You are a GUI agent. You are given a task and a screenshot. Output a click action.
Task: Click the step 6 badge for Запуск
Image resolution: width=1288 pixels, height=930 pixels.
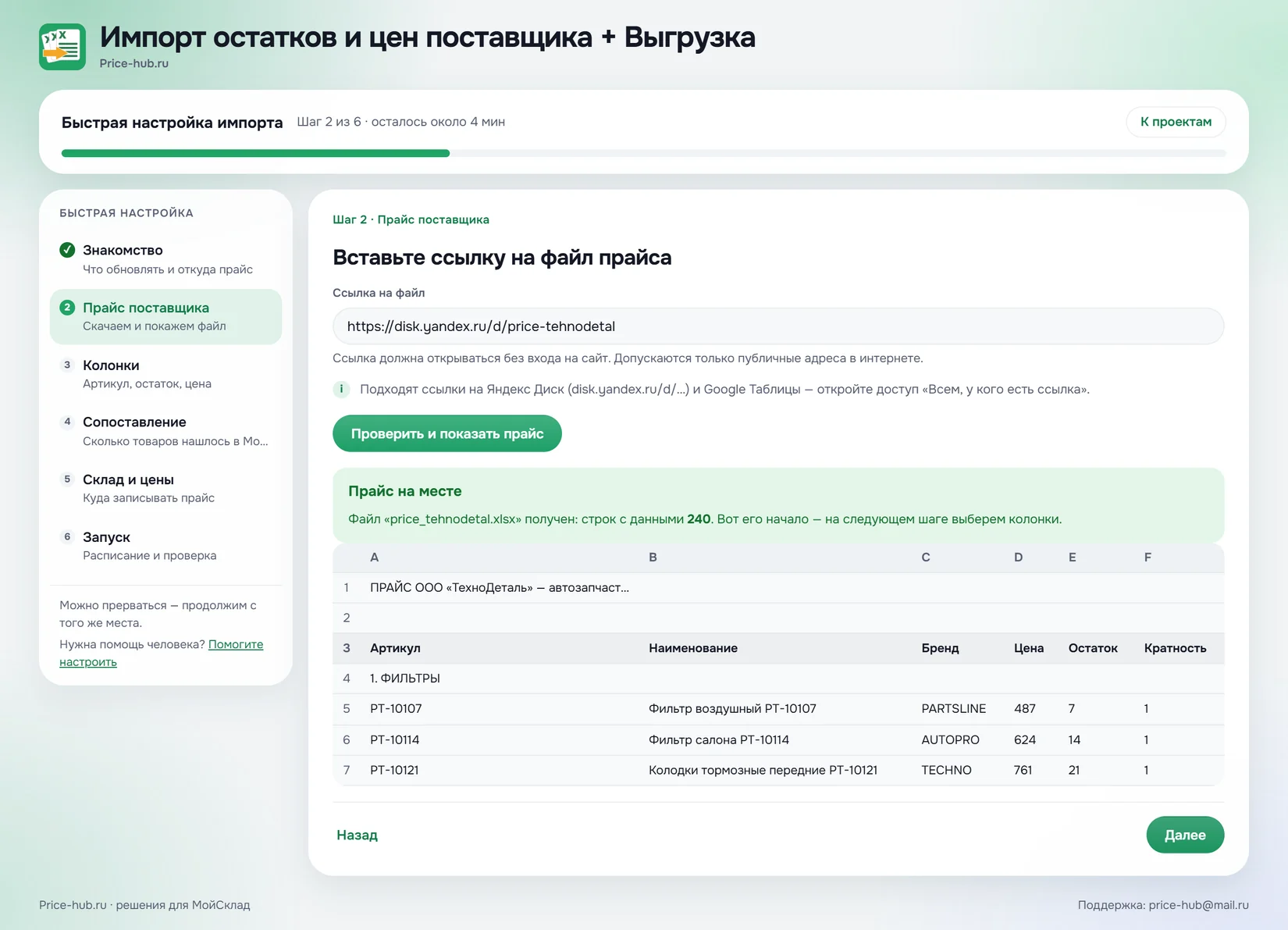coord(67,537)
